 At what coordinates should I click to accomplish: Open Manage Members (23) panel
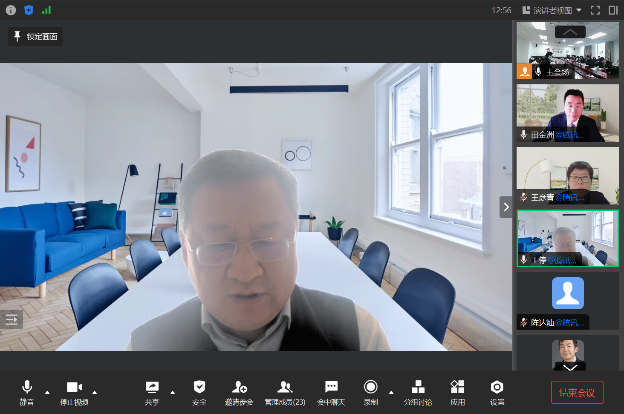coord(285,387)
